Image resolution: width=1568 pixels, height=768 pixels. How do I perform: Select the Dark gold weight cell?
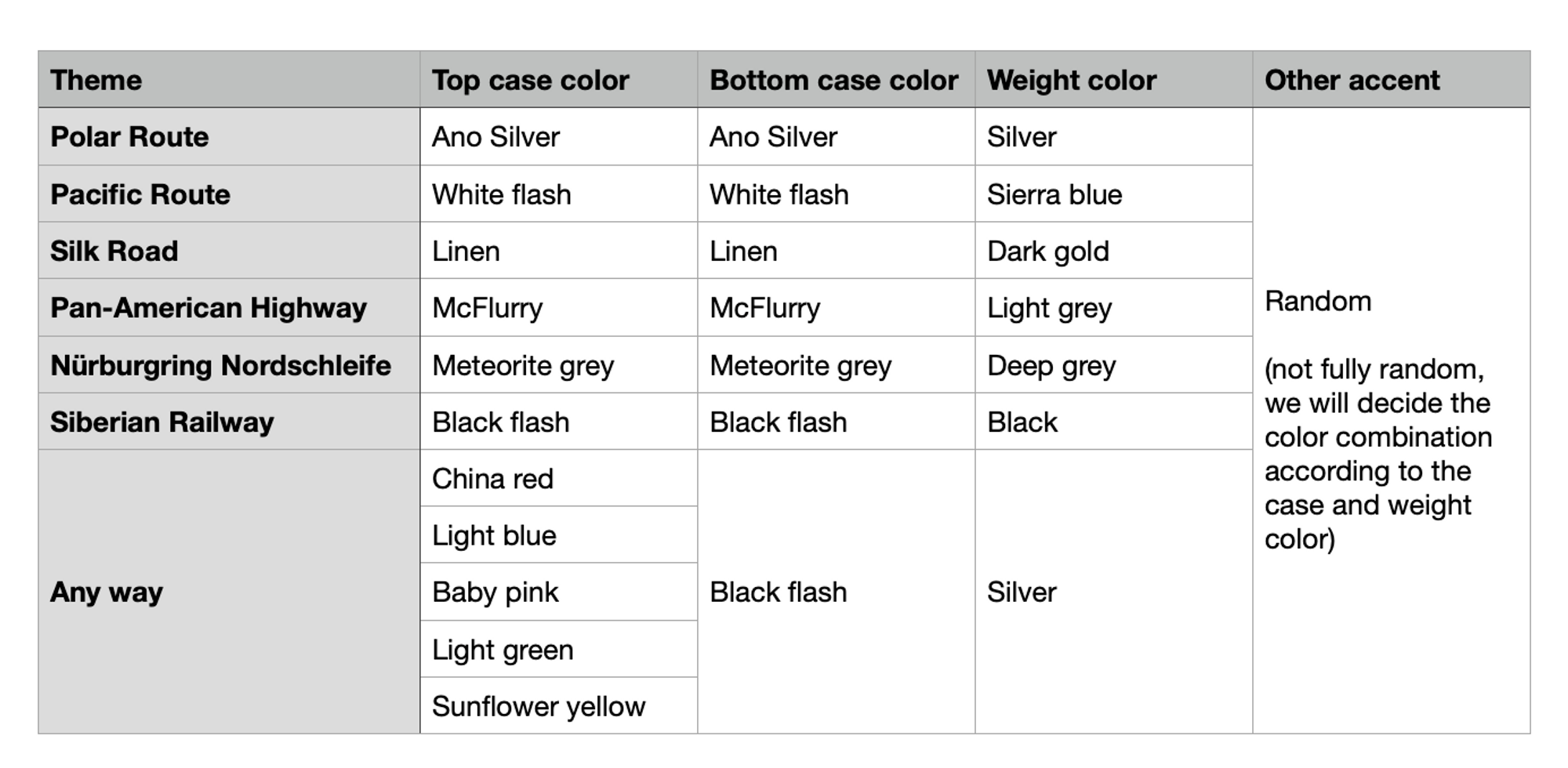[x=1047, y=252]
